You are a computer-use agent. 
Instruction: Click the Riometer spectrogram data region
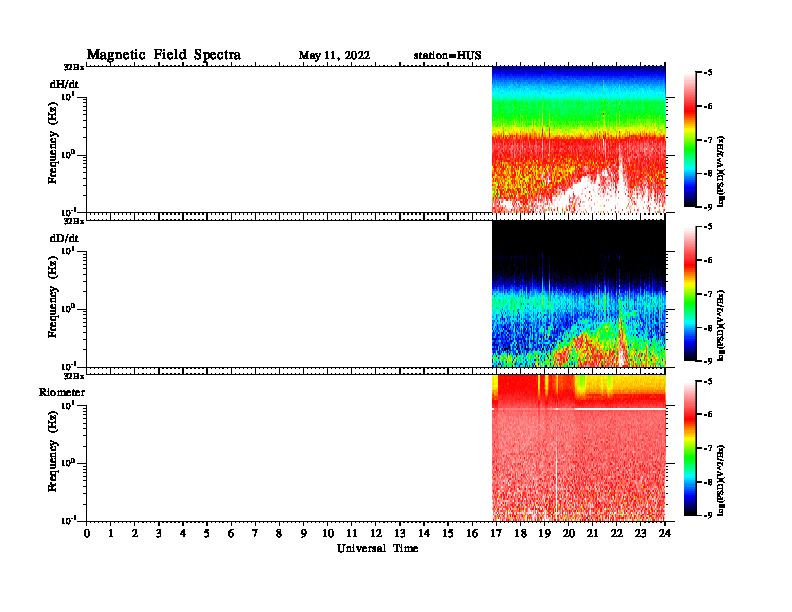[x=579, y=448]
